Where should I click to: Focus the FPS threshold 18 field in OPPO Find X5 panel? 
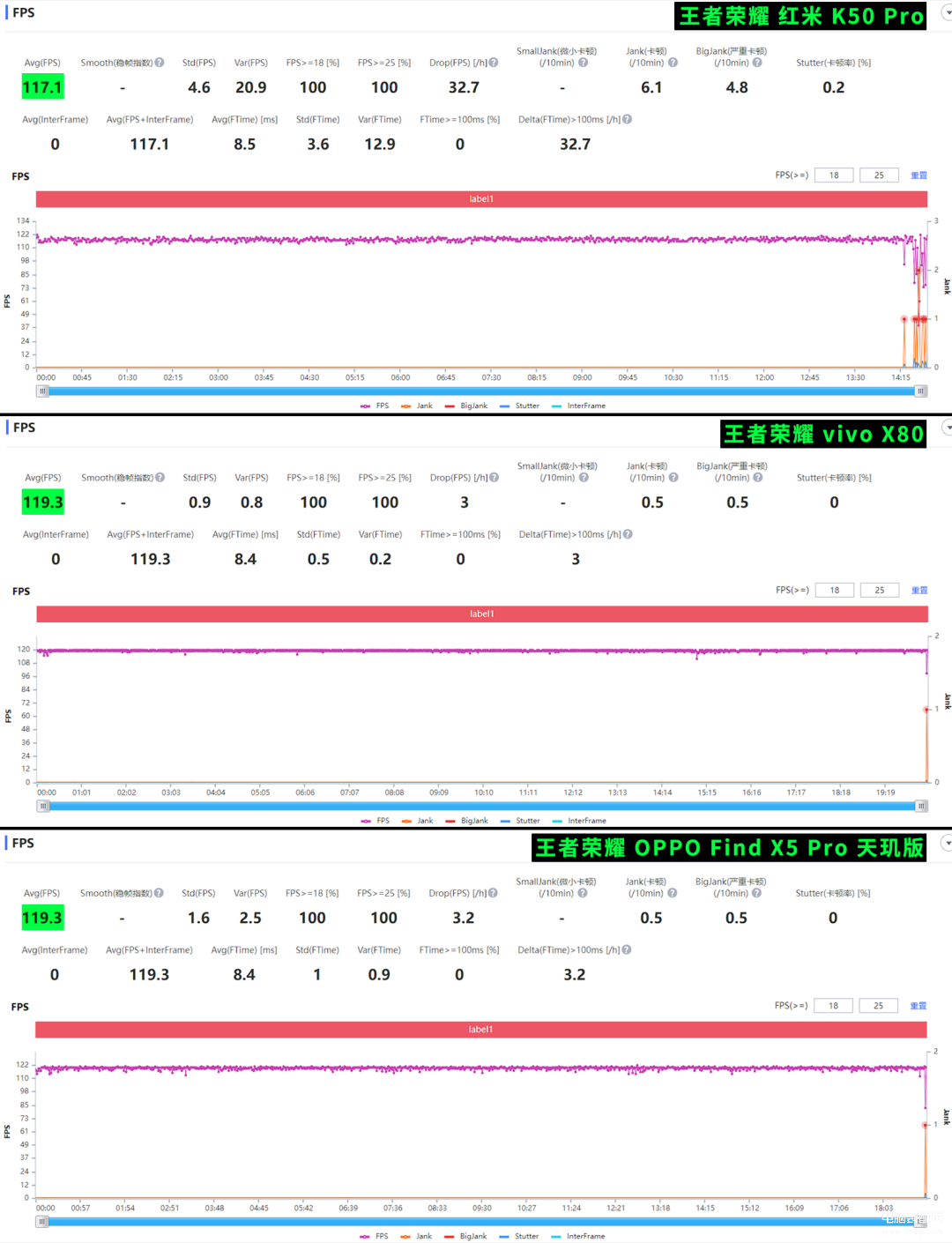click(833, 1006)
